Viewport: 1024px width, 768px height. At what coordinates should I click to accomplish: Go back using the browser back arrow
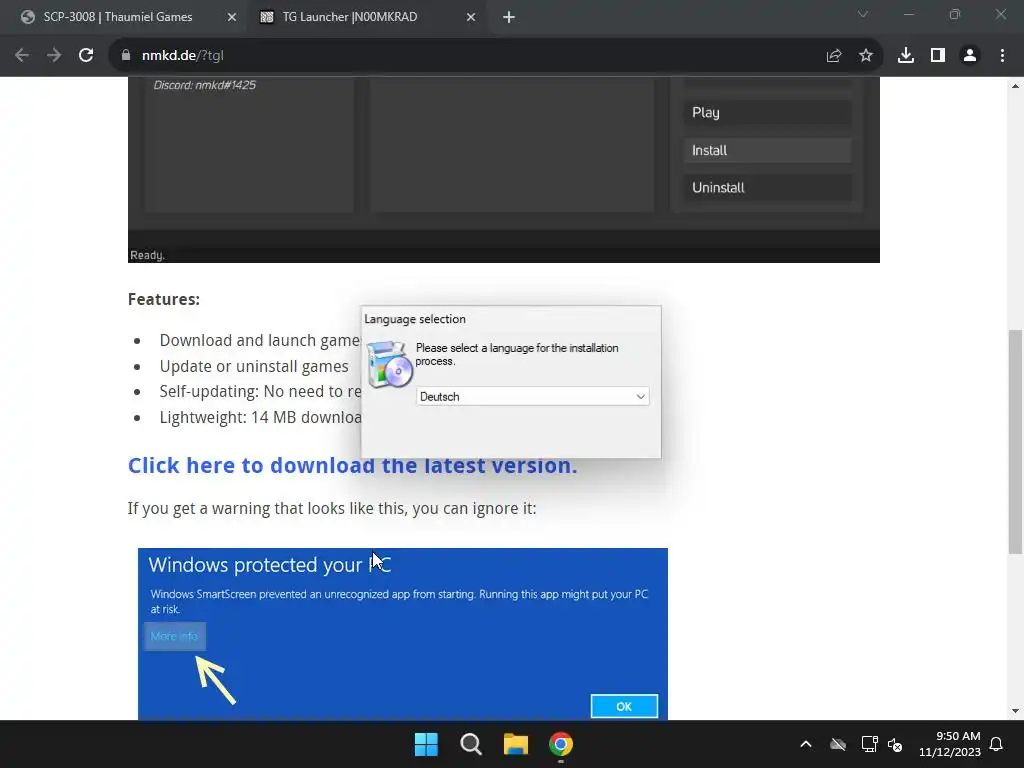click(22, 56)
